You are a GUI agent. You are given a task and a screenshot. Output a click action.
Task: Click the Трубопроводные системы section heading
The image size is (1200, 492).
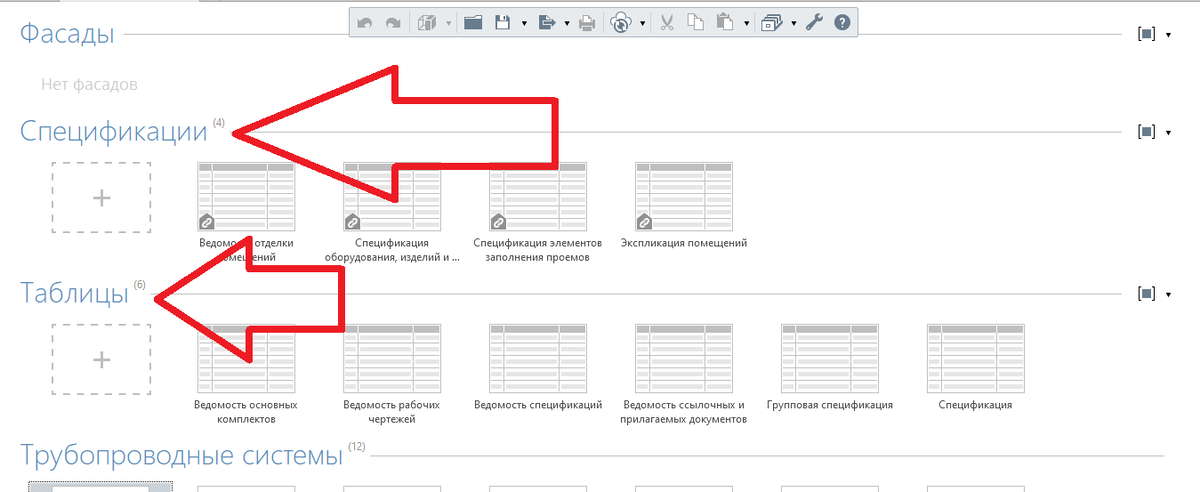[x=181, y=457]
